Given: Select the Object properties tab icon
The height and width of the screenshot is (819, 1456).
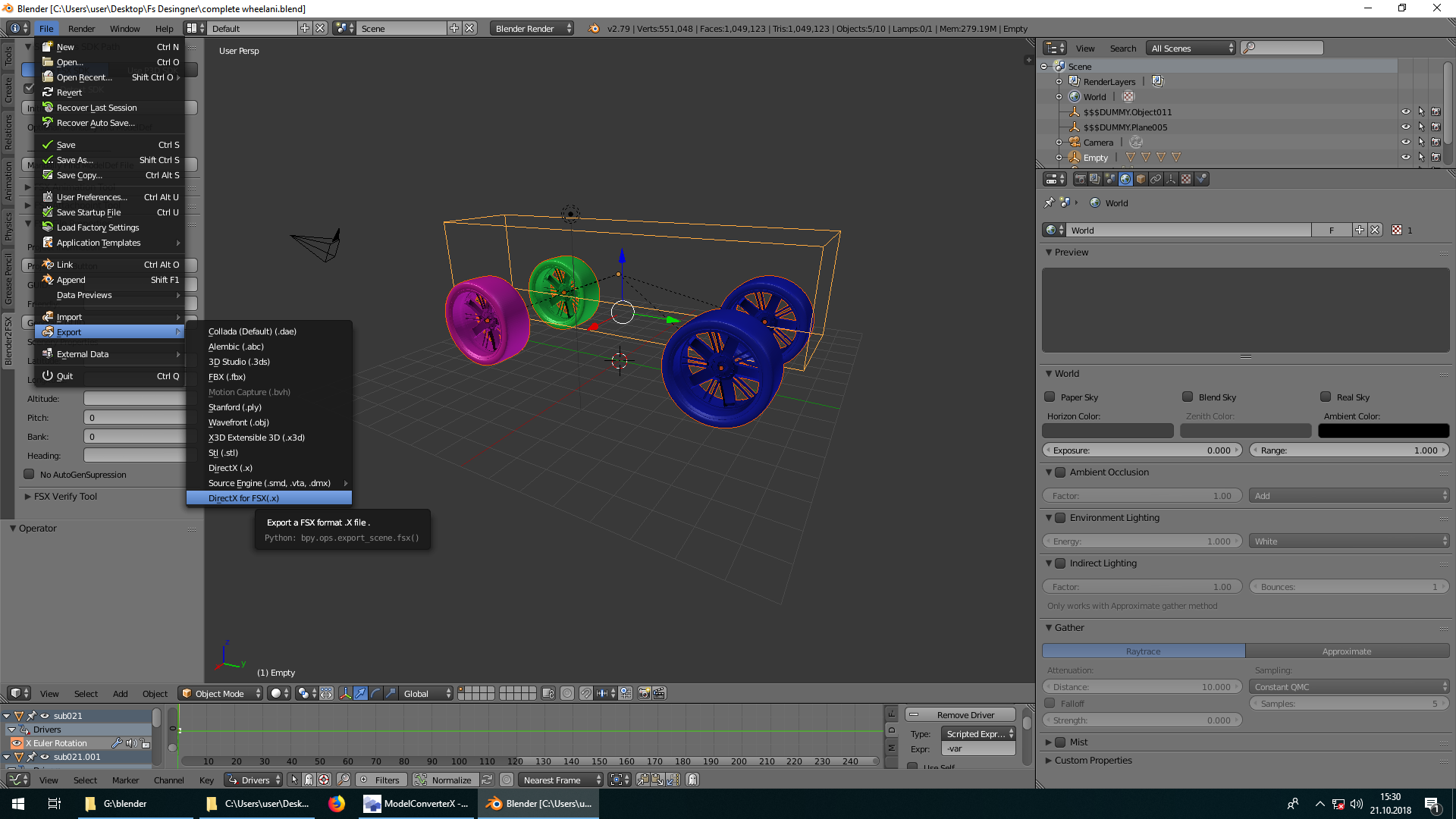Looking at the screenshot, I should tap(1141, 179).
